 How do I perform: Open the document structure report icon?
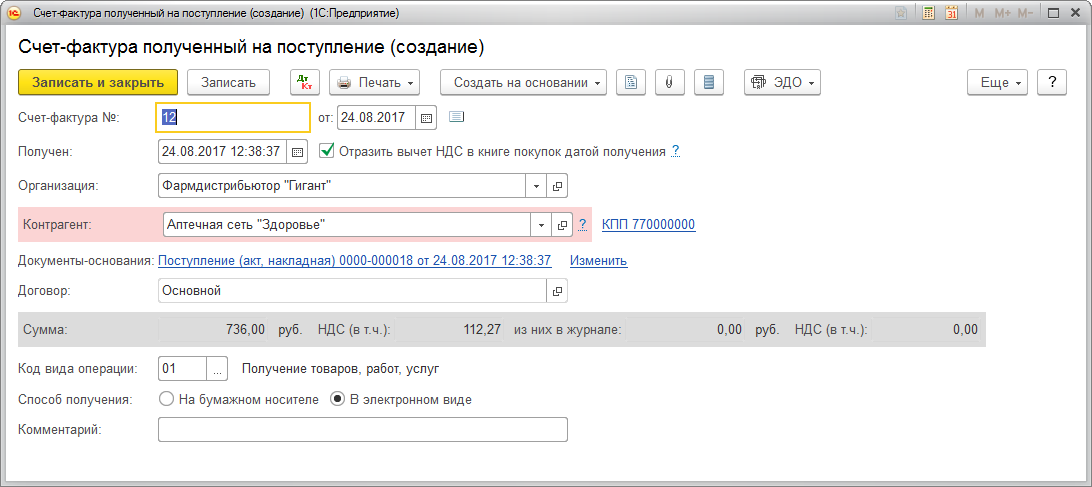[631, 82]
